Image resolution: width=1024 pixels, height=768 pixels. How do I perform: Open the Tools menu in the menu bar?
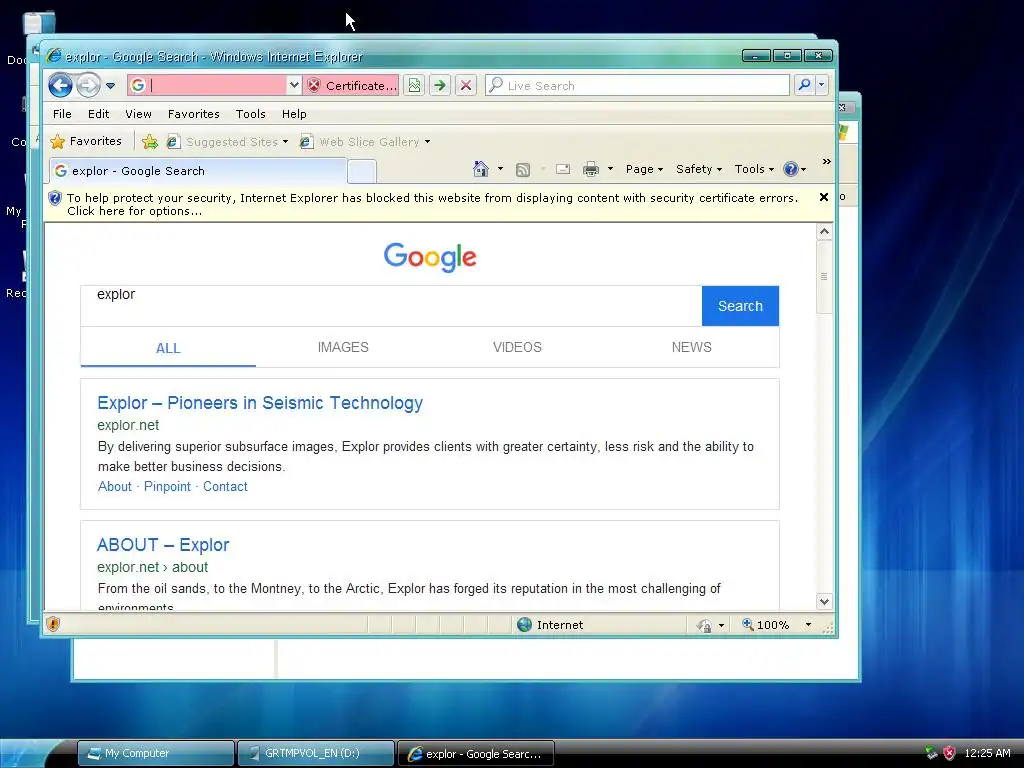coord(251,114)
